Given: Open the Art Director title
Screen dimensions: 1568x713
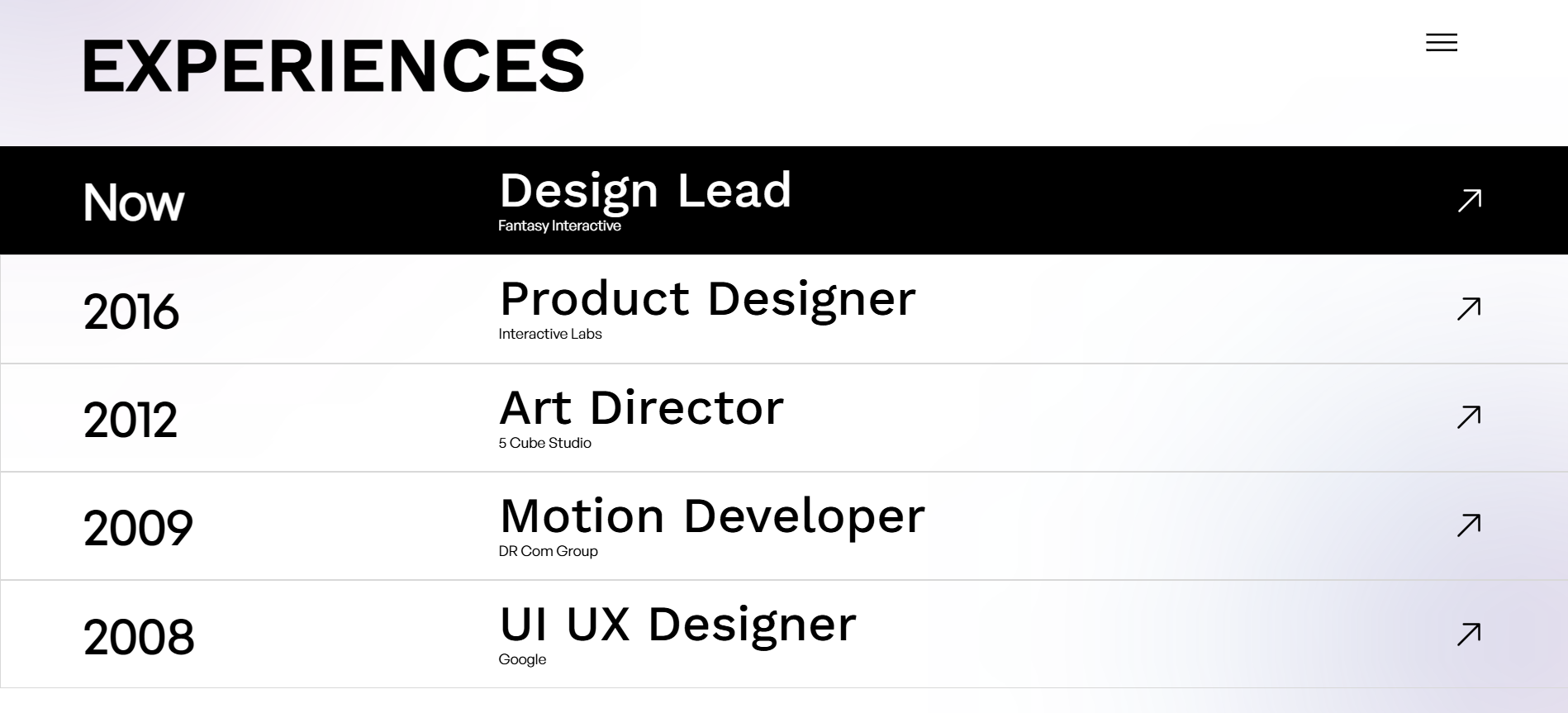Looking at the screenshot, I should [641, 408].
